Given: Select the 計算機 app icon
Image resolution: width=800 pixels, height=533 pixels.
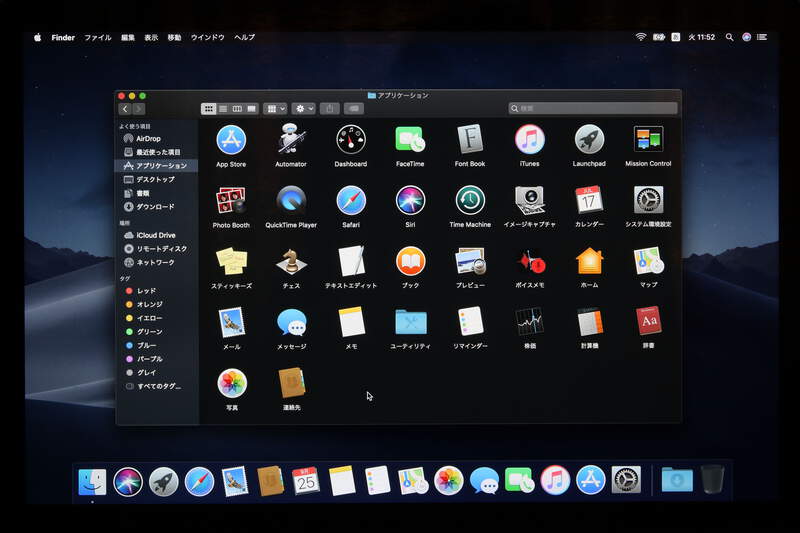Looking at the screenshot, I should pyautogui.click(x=590, y=321).
